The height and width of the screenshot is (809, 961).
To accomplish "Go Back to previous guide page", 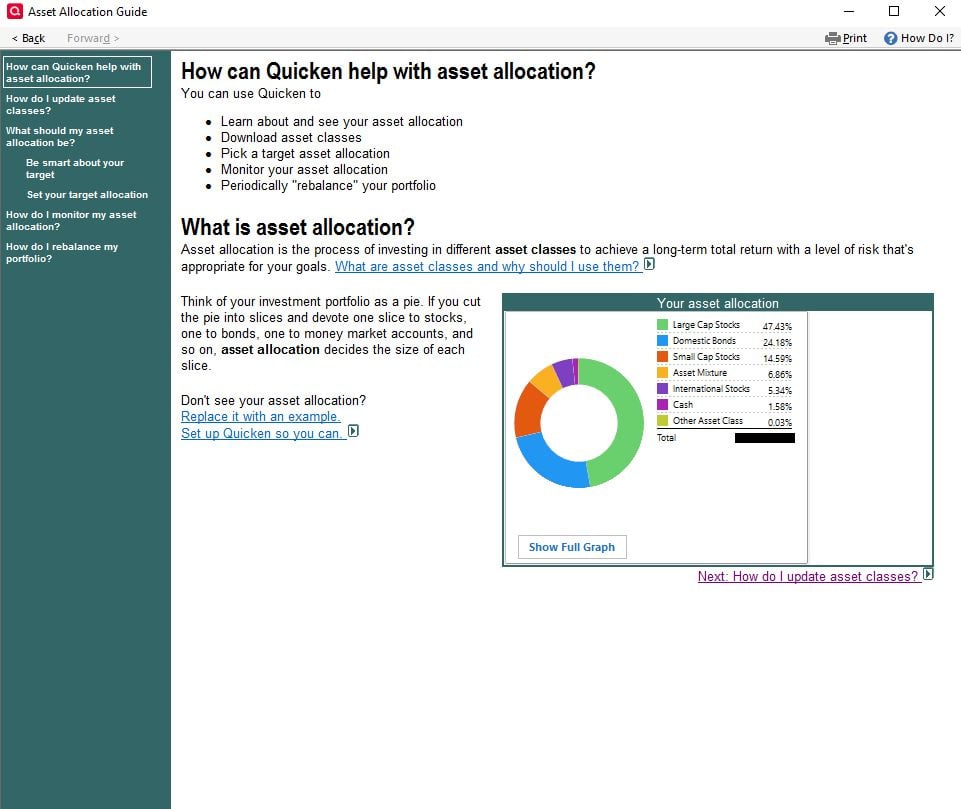I will click(x=28, y=38).
